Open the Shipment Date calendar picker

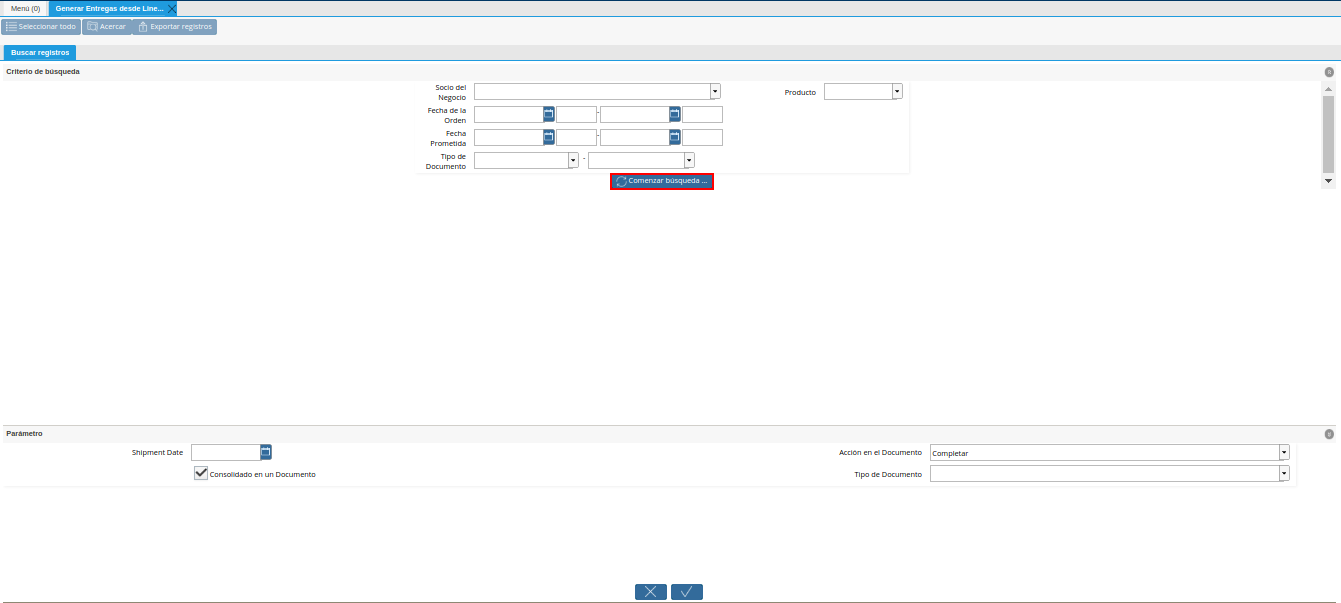coord(266,452)
